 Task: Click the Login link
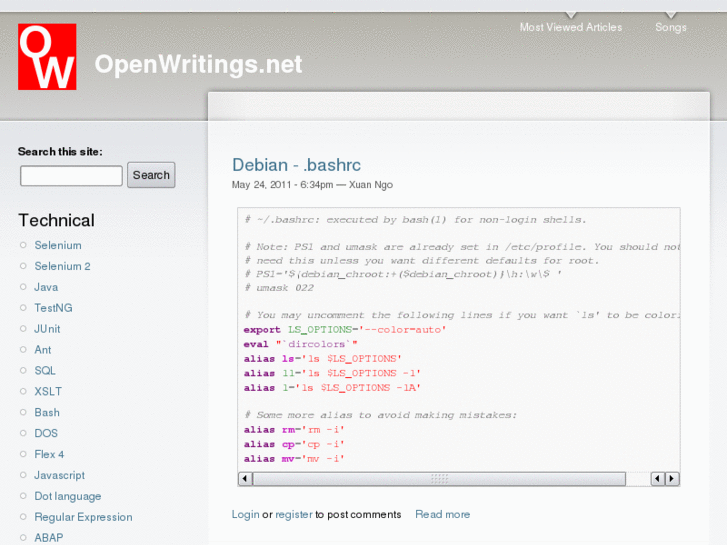point(245,514)
